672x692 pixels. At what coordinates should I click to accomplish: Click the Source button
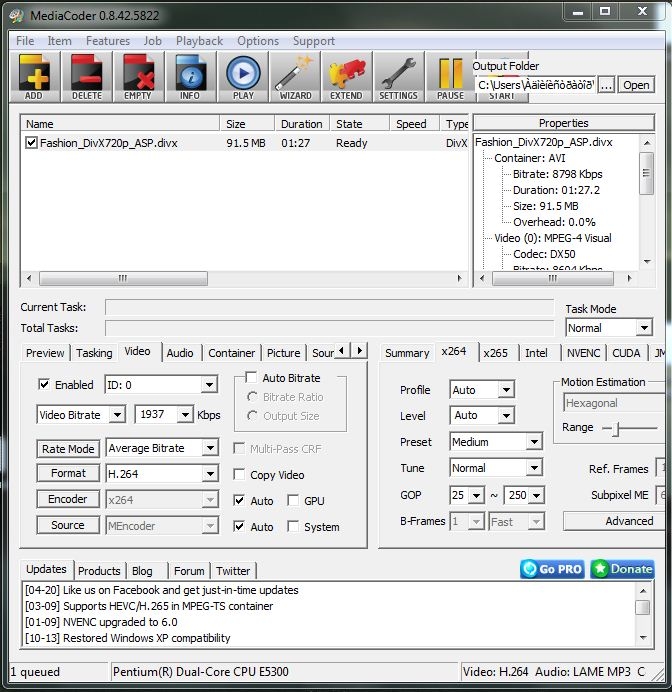(x=68, y=525)
